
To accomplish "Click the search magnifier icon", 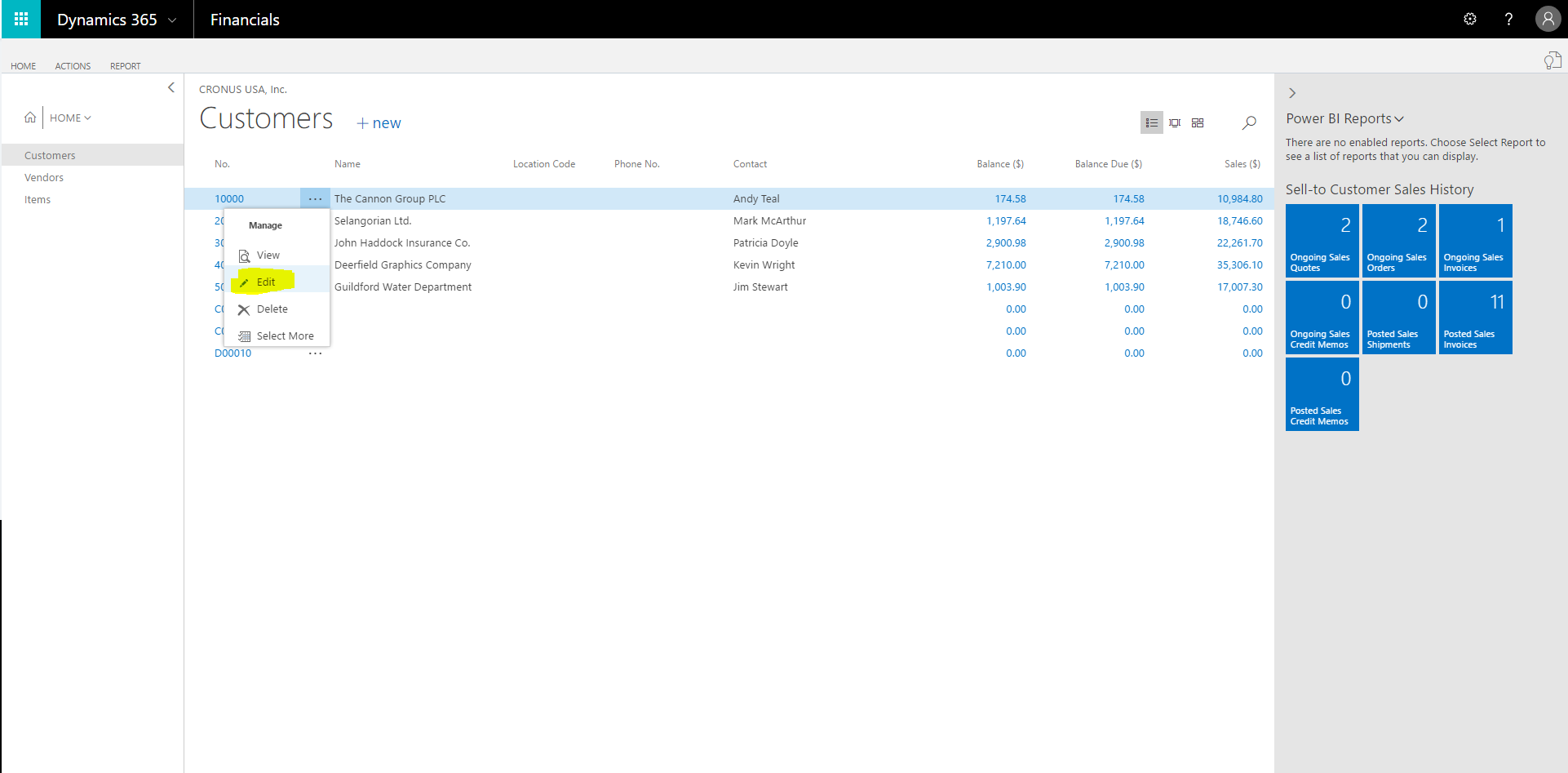I will [x=1249, y=122].
